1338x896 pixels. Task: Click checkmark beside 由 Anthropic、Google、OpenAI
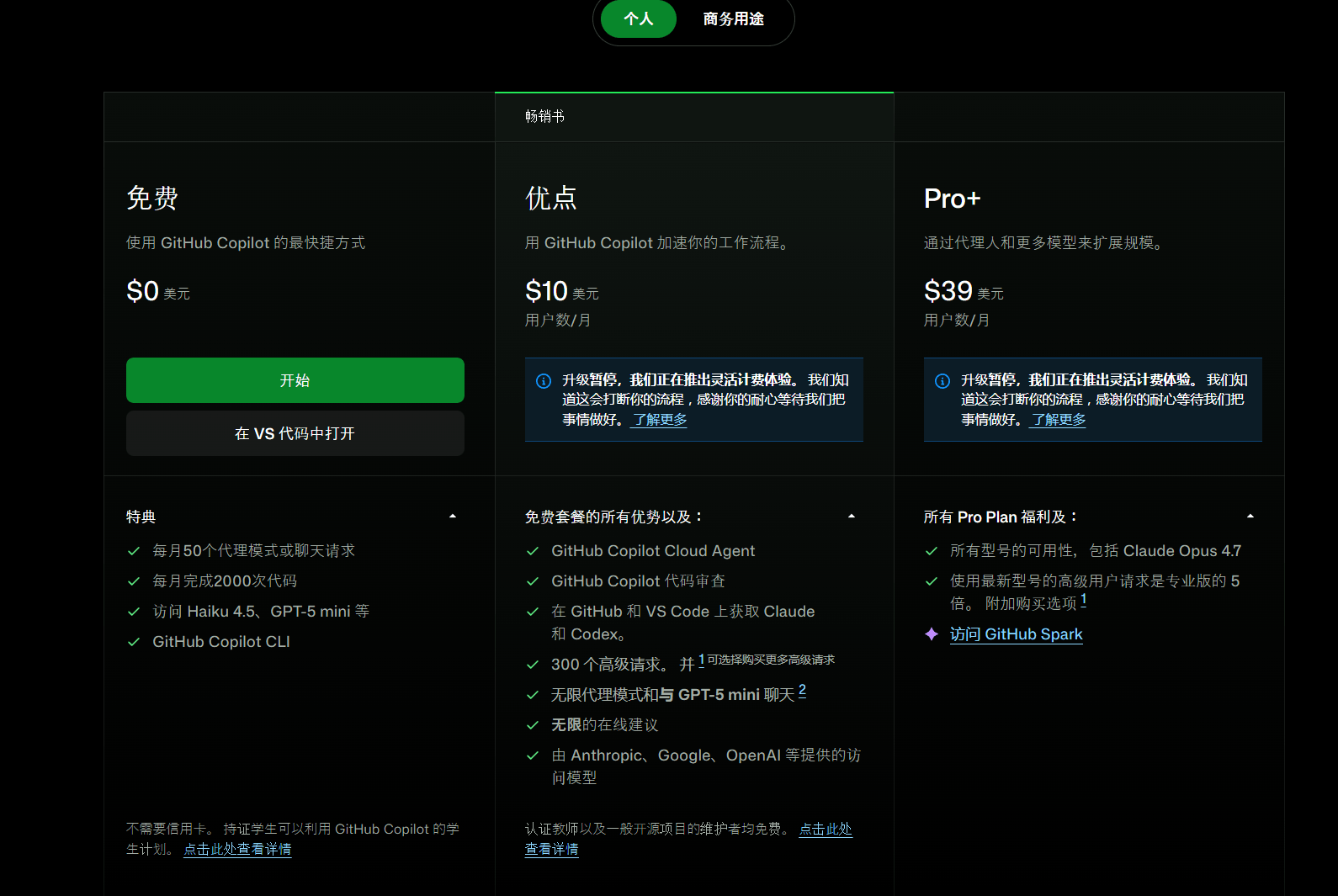point(532,756)
